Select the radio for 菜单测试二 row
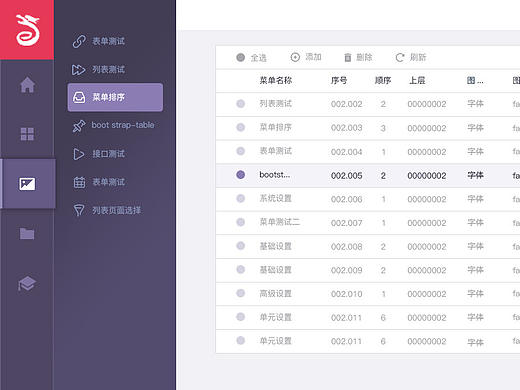The width and height of the screenshot is (520, 390). tap(240, 222)
